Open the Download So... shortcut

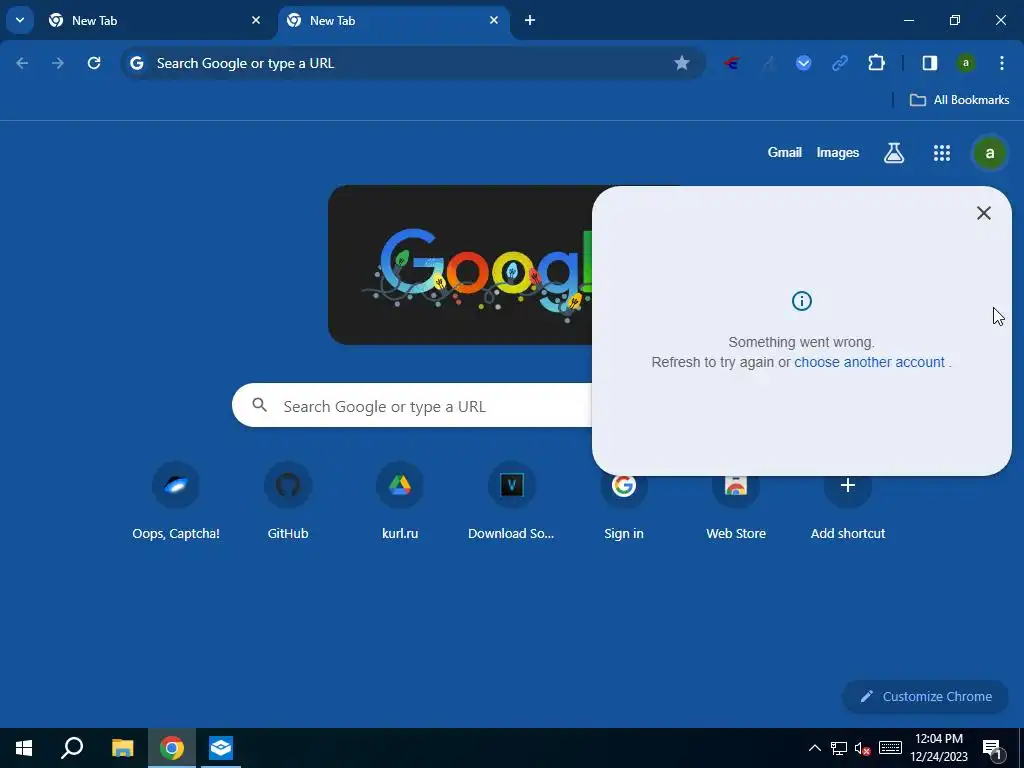tap(511, 502)
